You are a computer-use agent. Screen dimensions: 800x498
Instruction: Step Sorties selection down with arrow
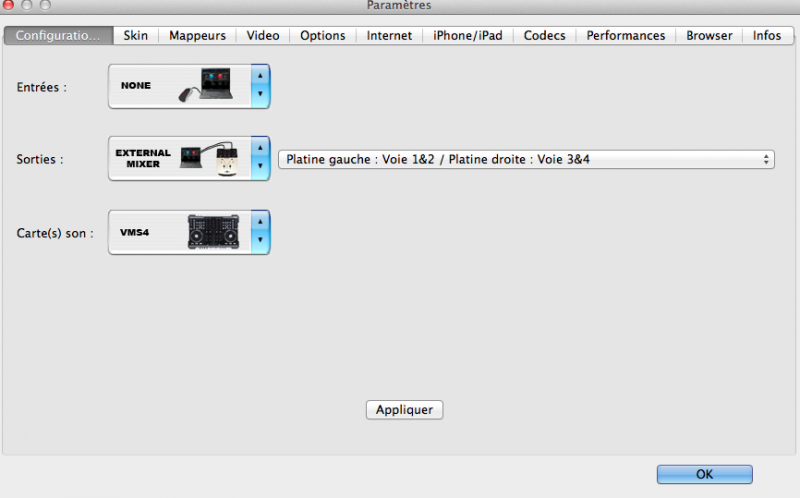[260, 166]
